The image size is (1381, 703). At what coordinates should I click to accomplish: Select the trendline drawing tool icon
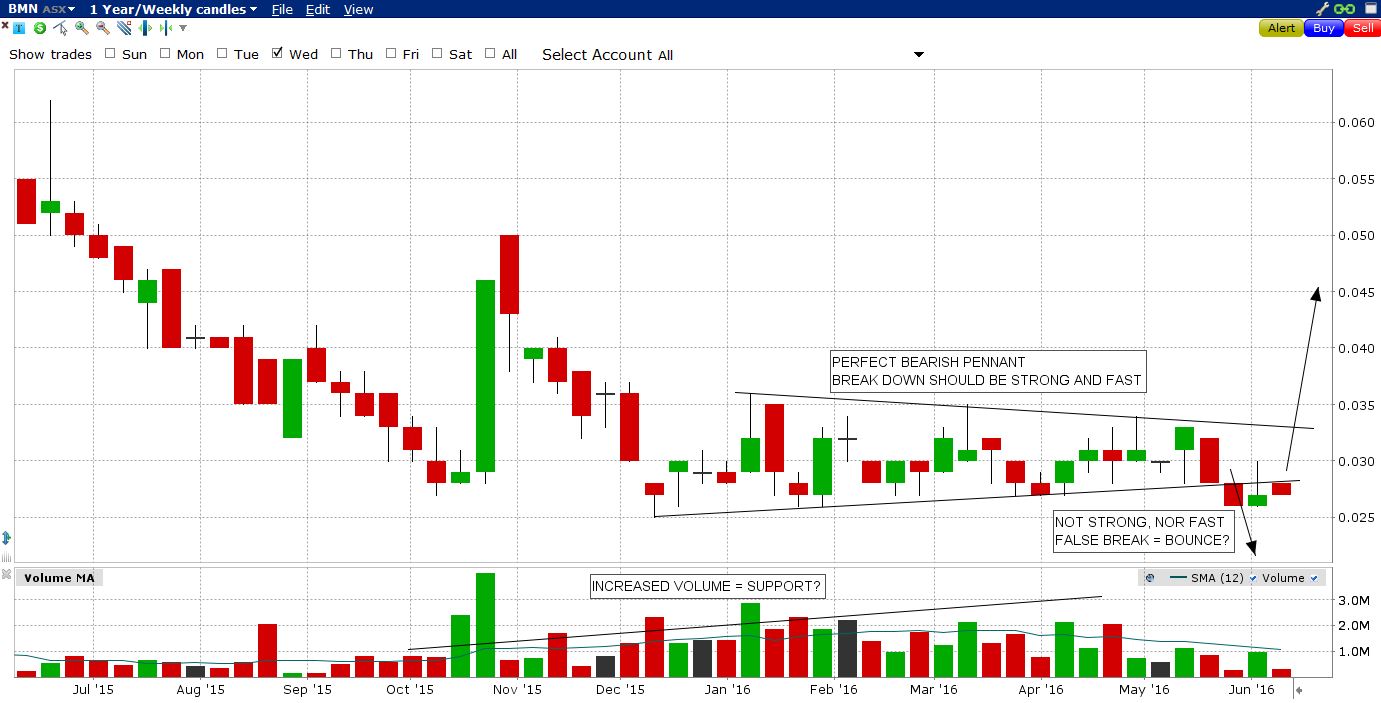pyautogui.click(x=124, y=28)
